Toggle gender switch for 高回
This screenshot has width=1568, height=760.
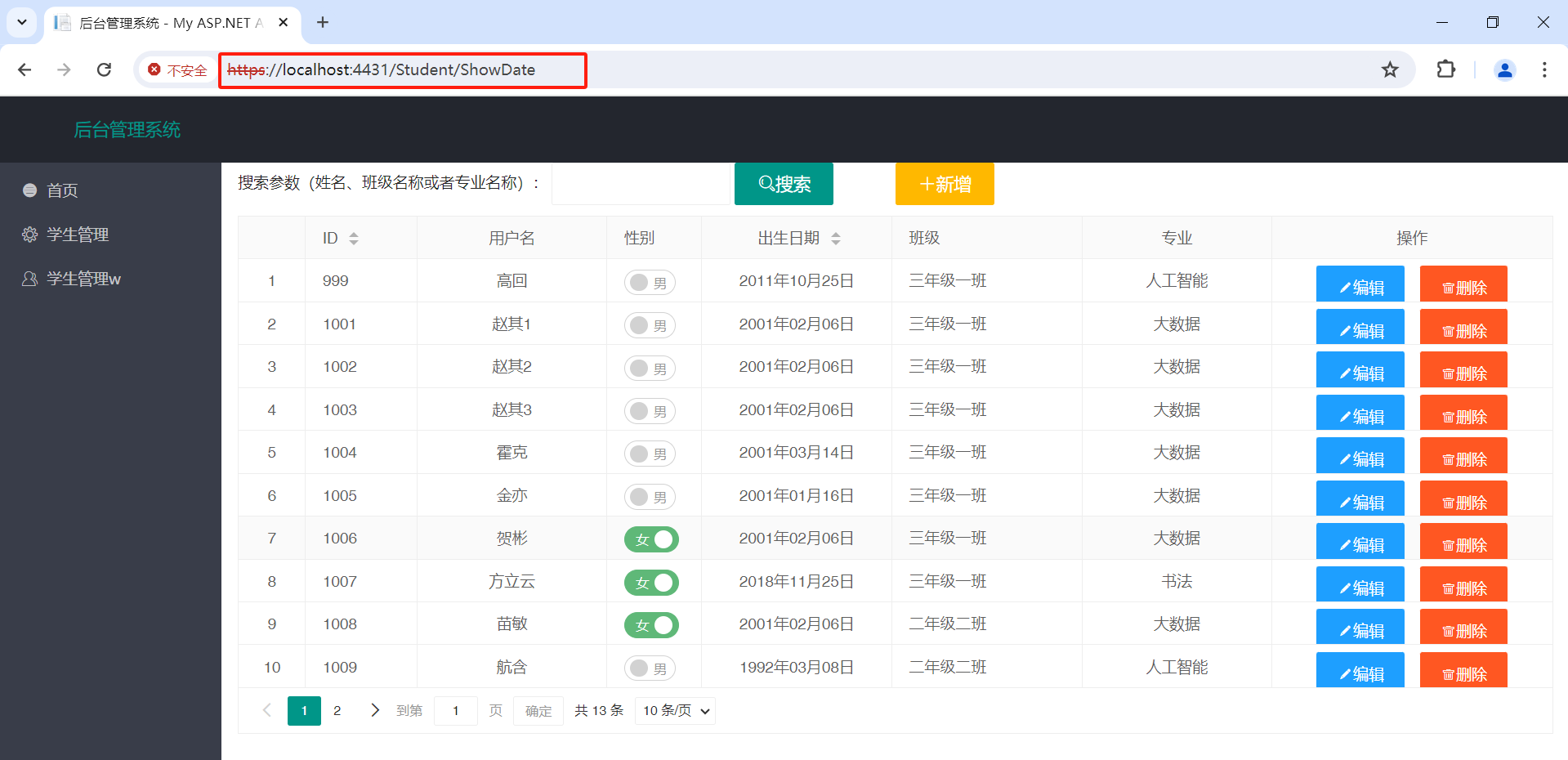click(650, 282)
